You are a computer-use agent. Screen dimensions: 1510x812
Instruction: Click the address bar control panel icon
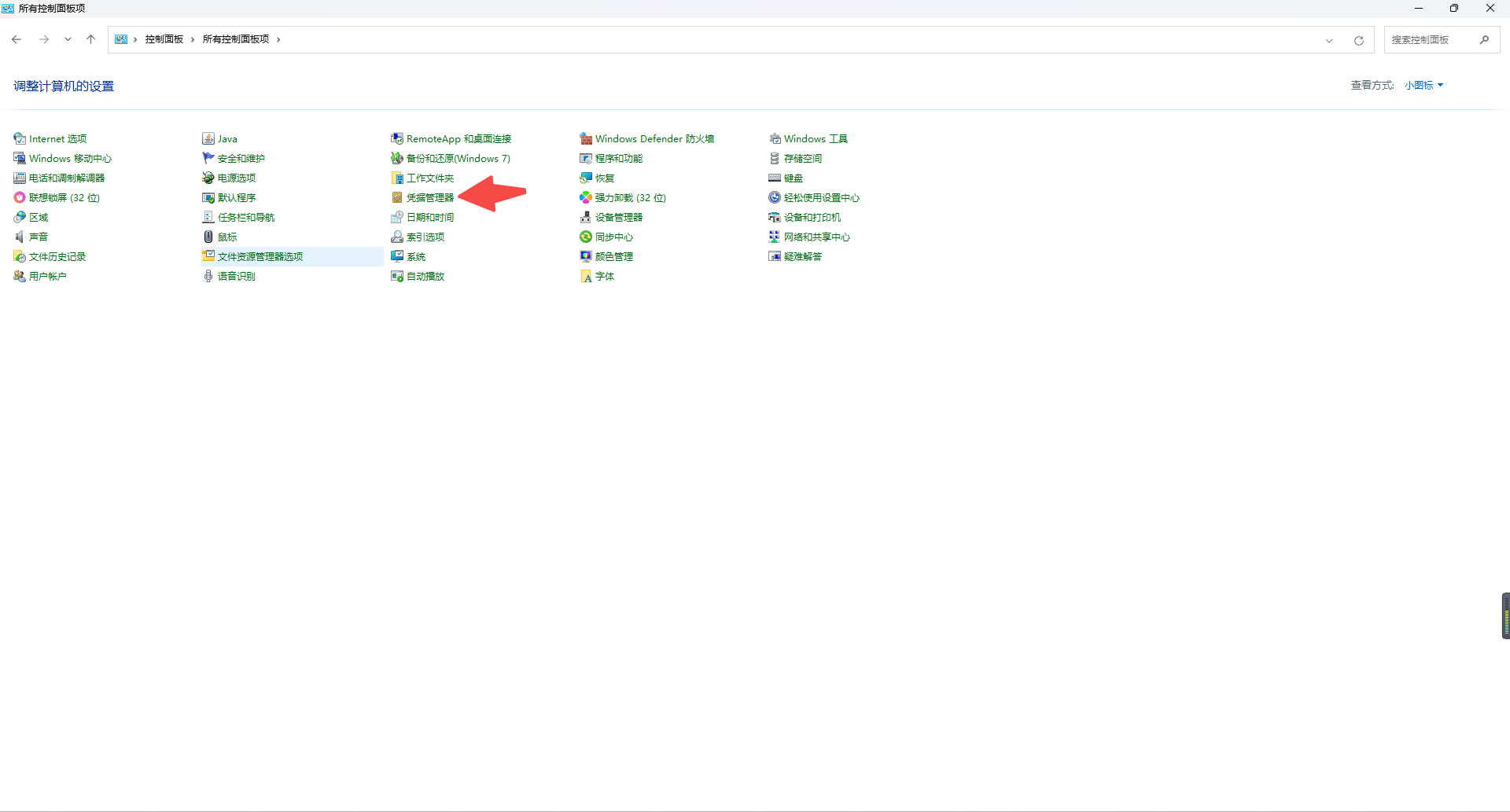click(121, 39)
